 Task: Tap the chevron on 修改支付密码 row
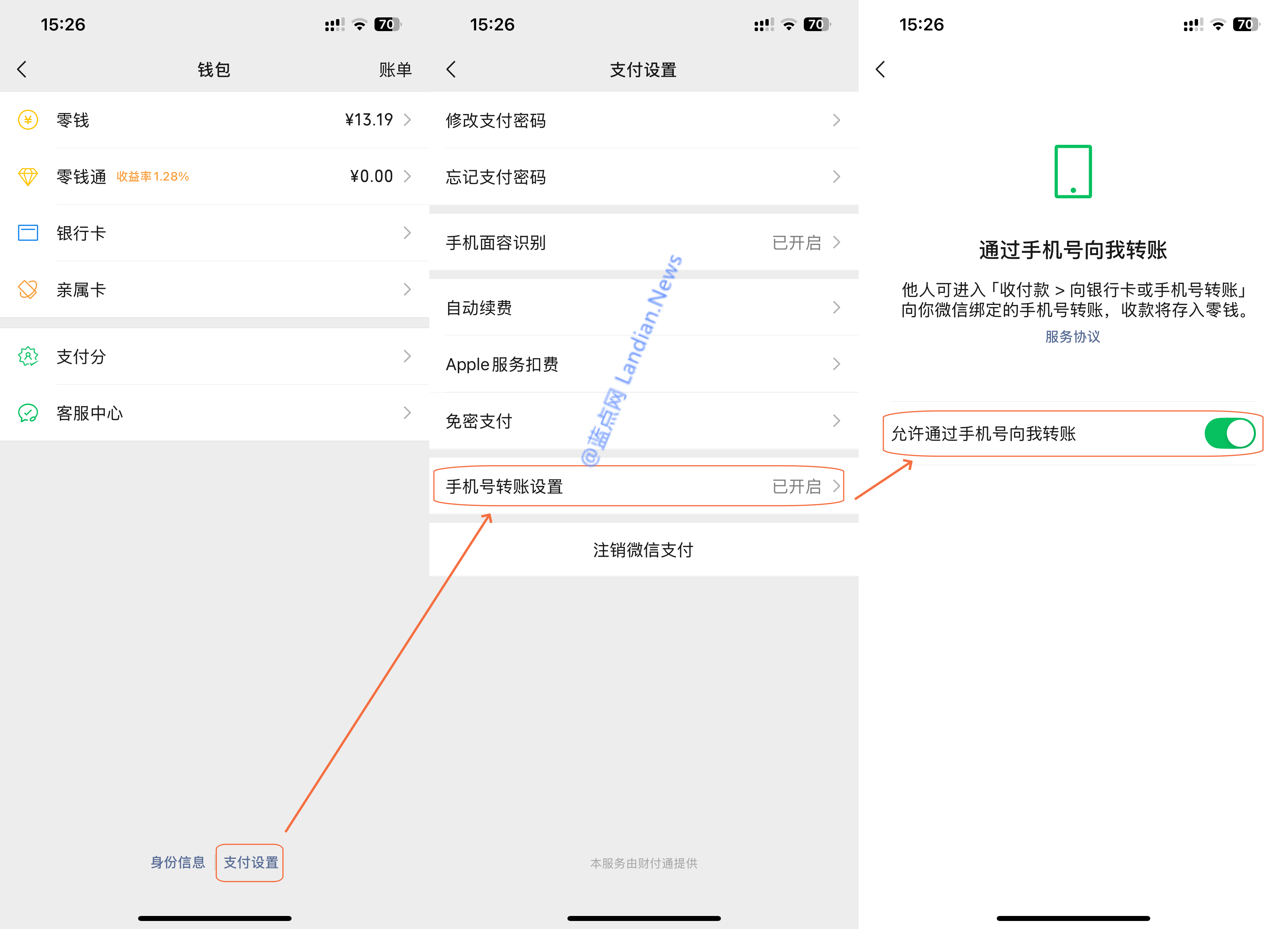coord(837,120)
